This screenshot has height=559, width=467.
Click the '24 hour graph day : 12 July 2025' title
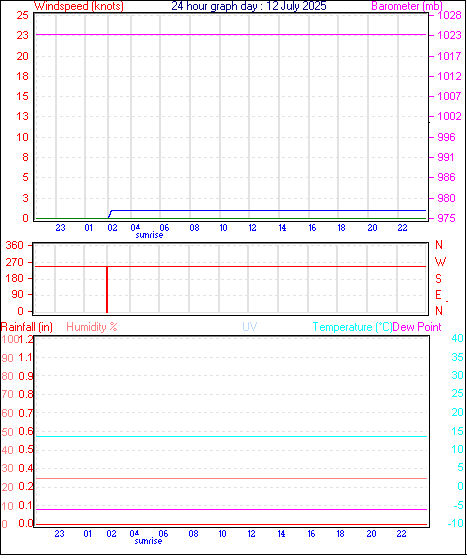(249, 6)
